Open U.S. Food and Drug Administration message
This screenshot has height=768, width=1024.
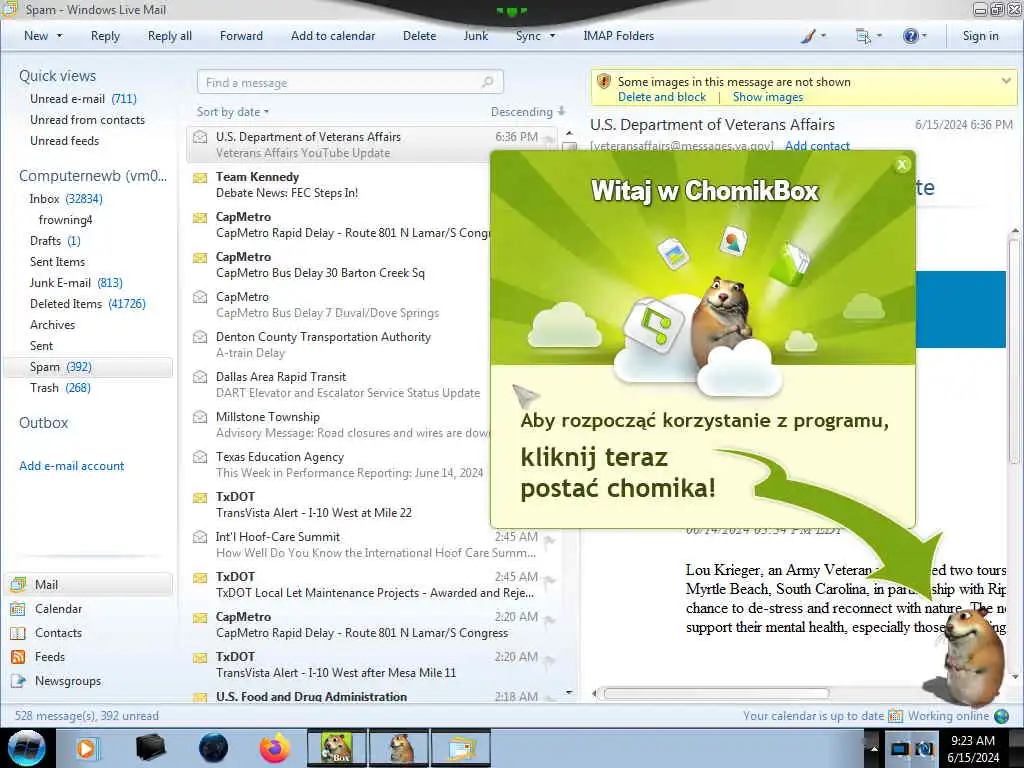pos(374,696)
